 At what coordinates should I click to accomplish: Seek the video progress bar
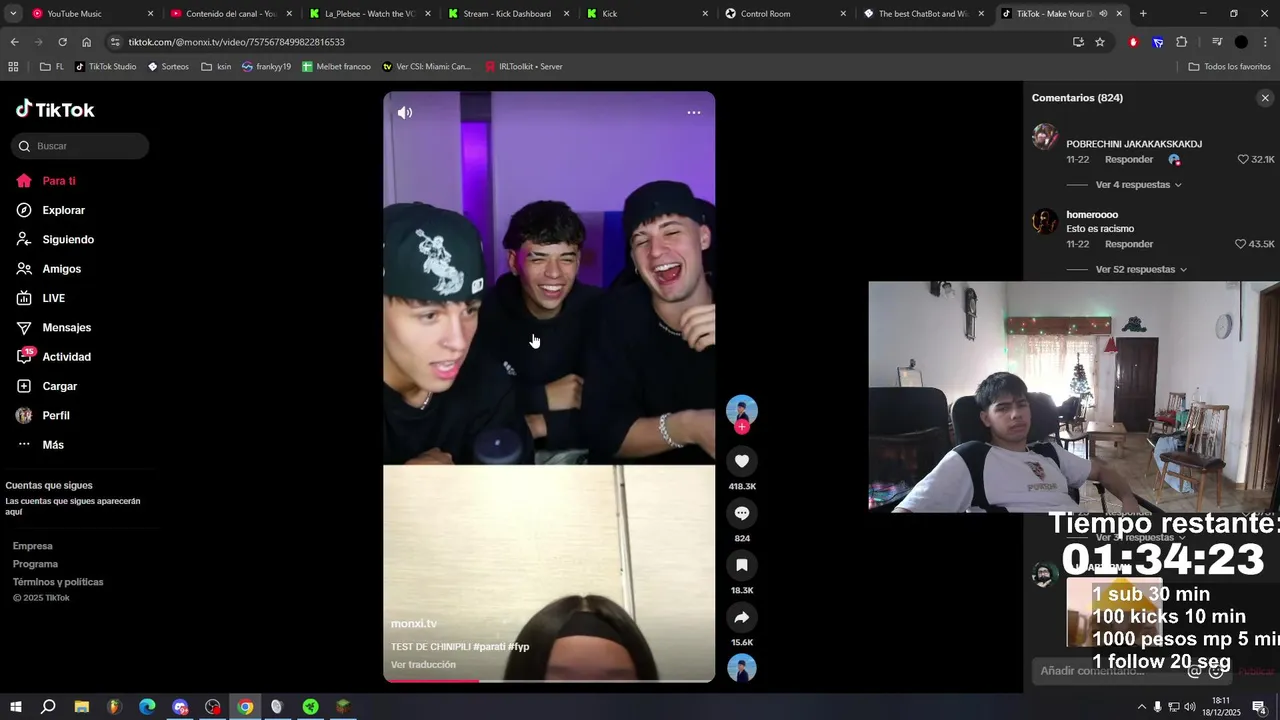(x=549, y=680)
